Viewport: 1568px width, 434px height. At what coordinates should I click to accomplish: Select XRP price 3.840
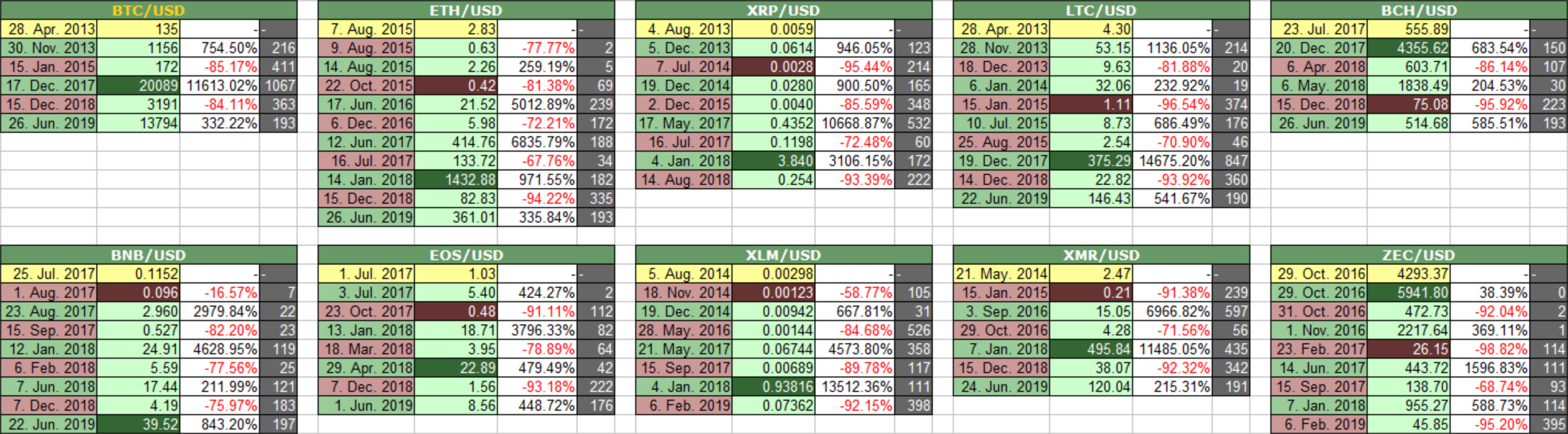[773, 161]
